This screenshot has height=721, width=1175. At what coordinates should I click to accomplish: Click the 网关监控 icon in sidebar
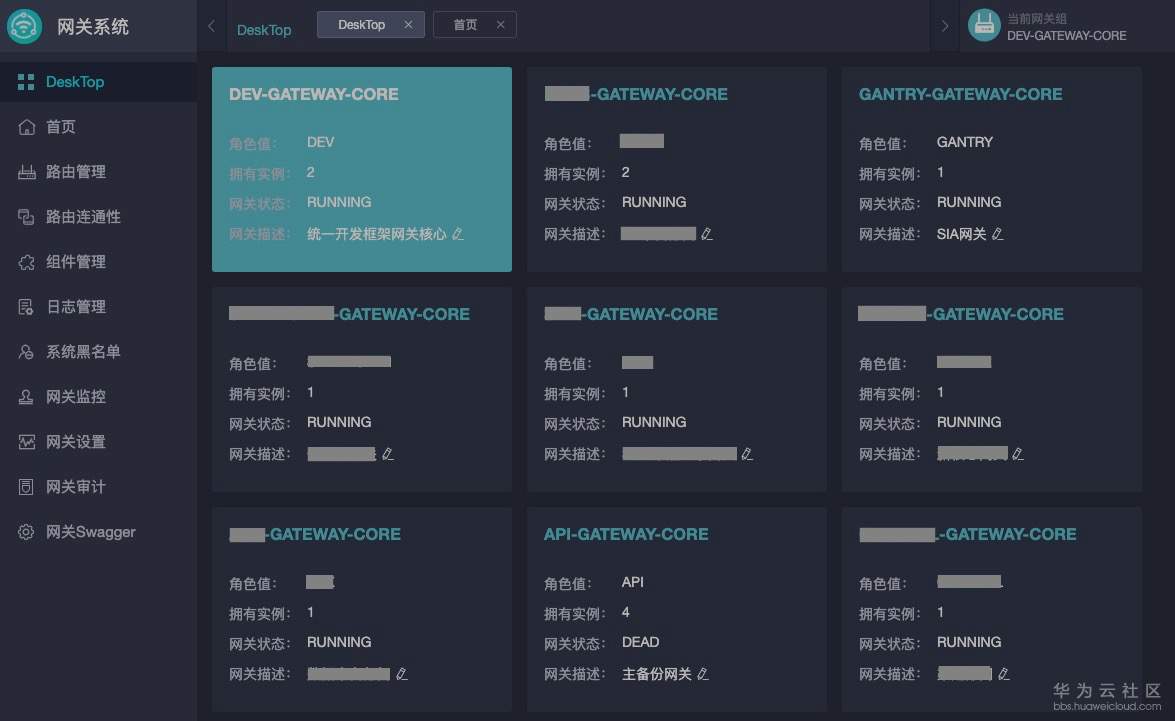click(26, 396)
